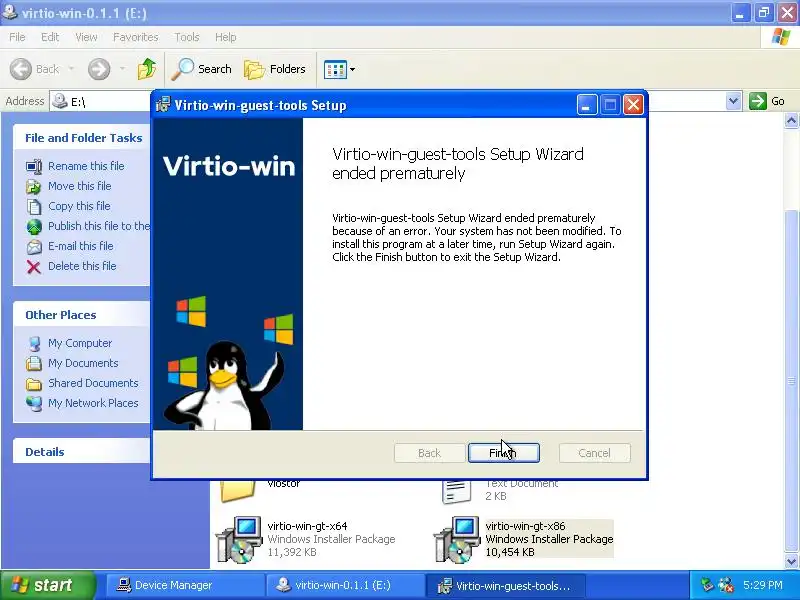The image size is (800, 600).
Task: Open the Back history dropdown arrow
Action: pyautogui.click(x=71, y=69)
